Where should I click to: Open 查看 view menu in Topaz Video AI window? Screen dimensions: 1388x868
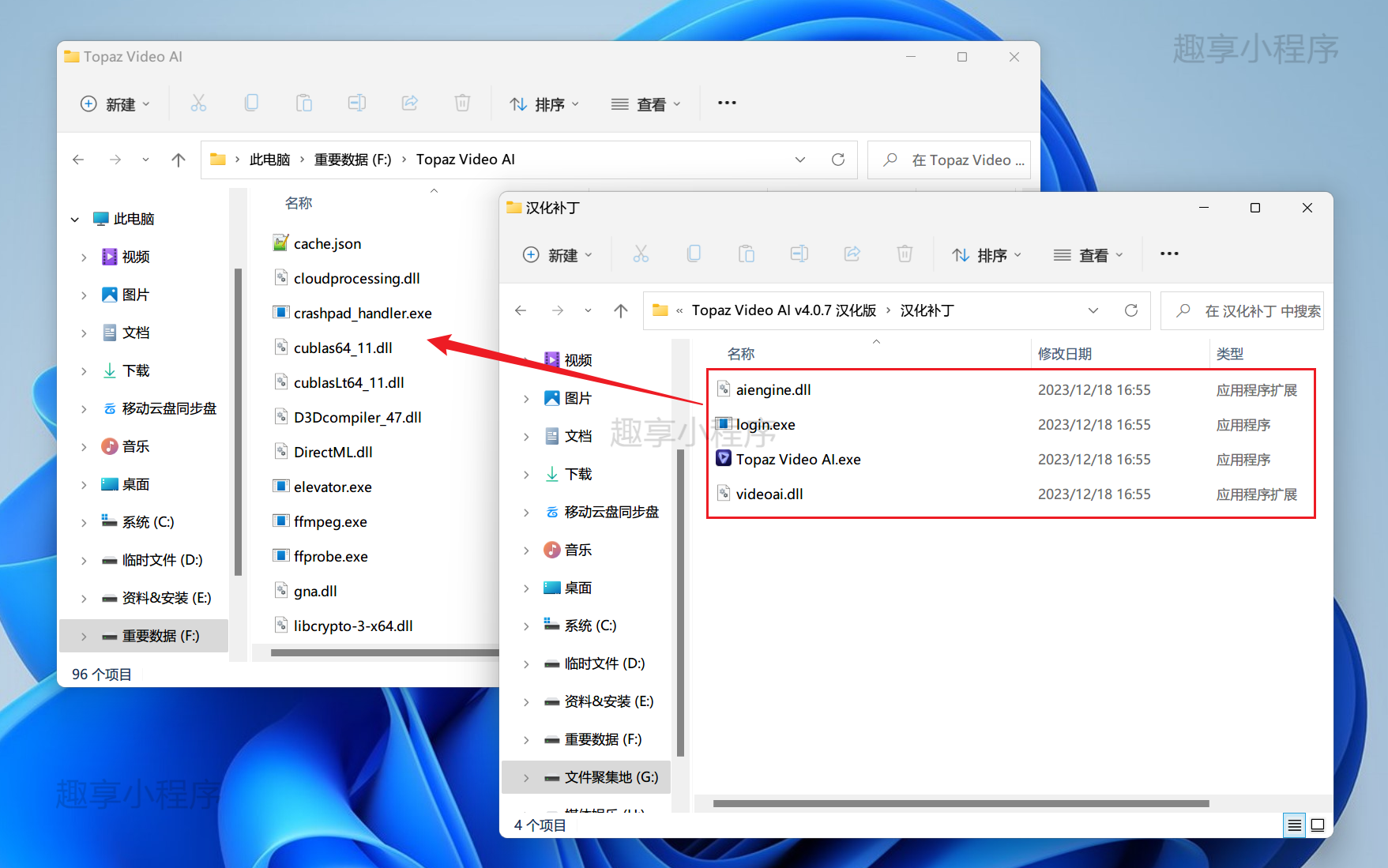tap(645, 104)
